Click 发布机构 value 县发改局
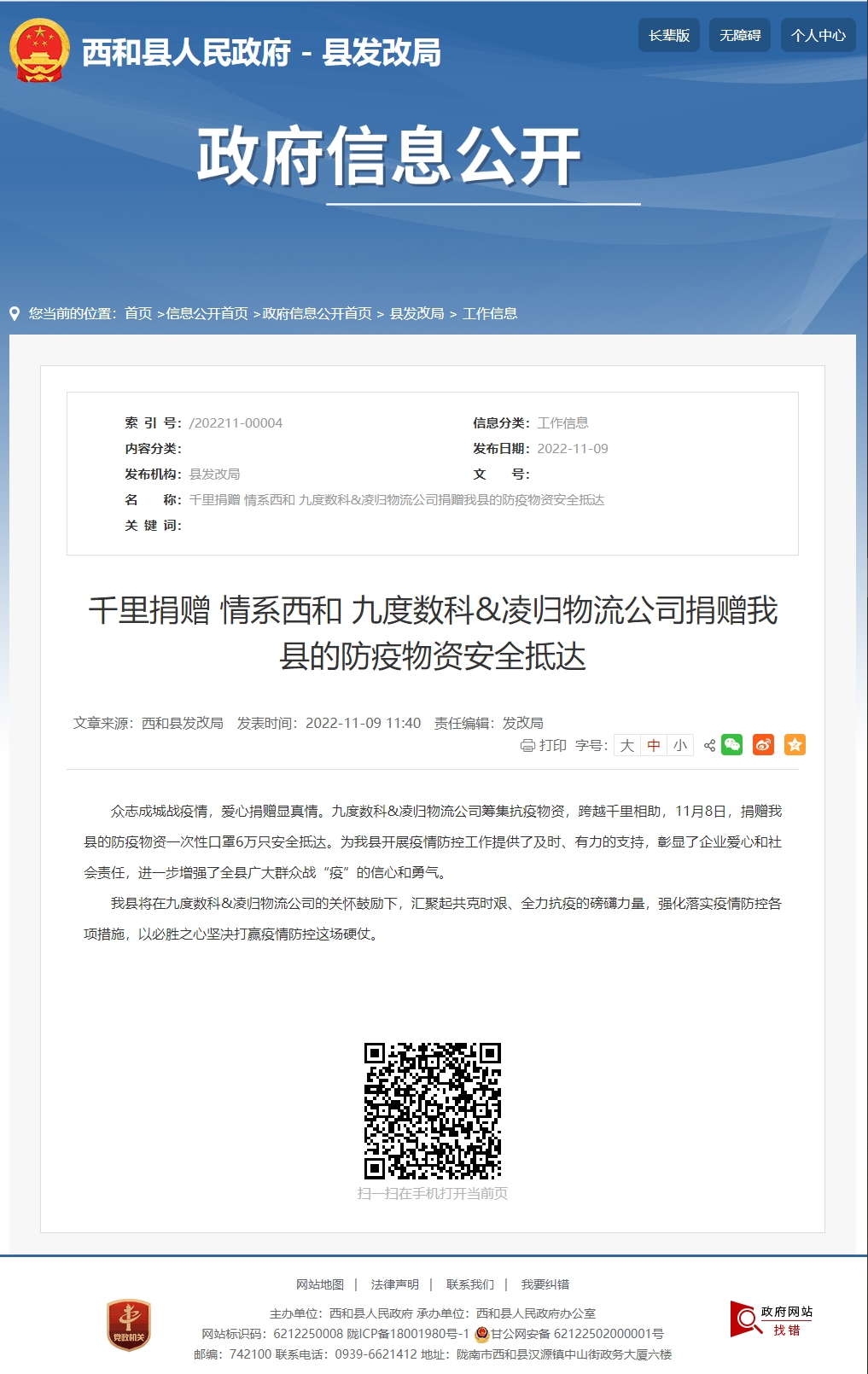The width and height of the screenshot is (868, 1374). click(x=214, y=474)
